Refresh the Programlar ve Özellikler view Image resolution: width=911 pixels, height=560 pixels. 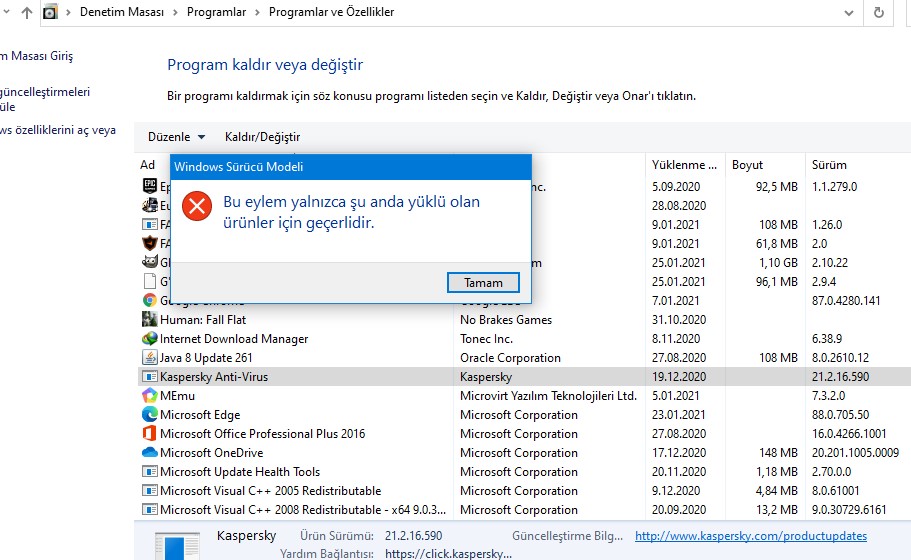[879, 13]
